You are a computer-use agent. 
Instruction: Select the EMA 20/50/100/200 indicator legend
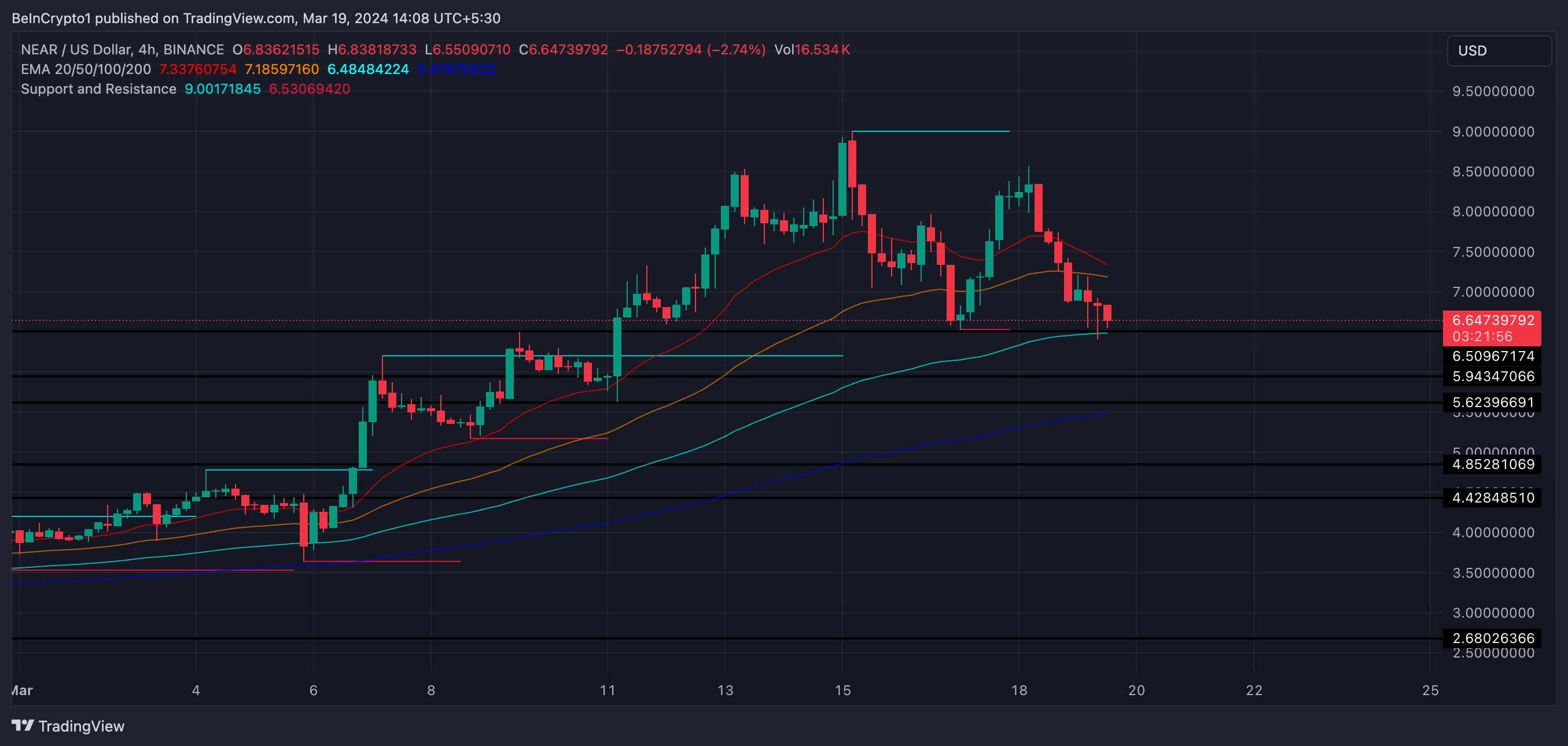pos(85,69)
